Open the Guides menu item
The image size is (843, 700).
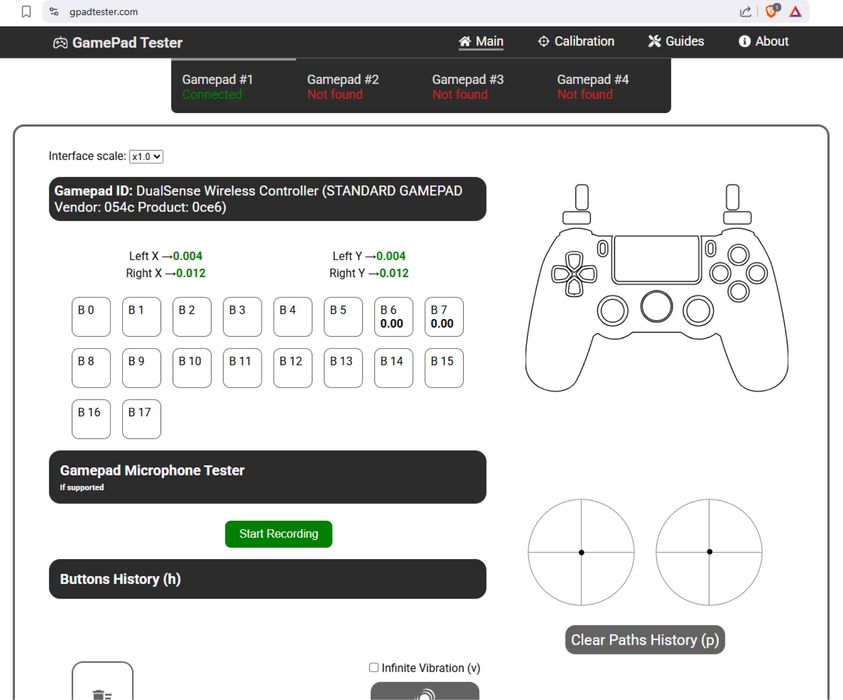pos(676,41)
